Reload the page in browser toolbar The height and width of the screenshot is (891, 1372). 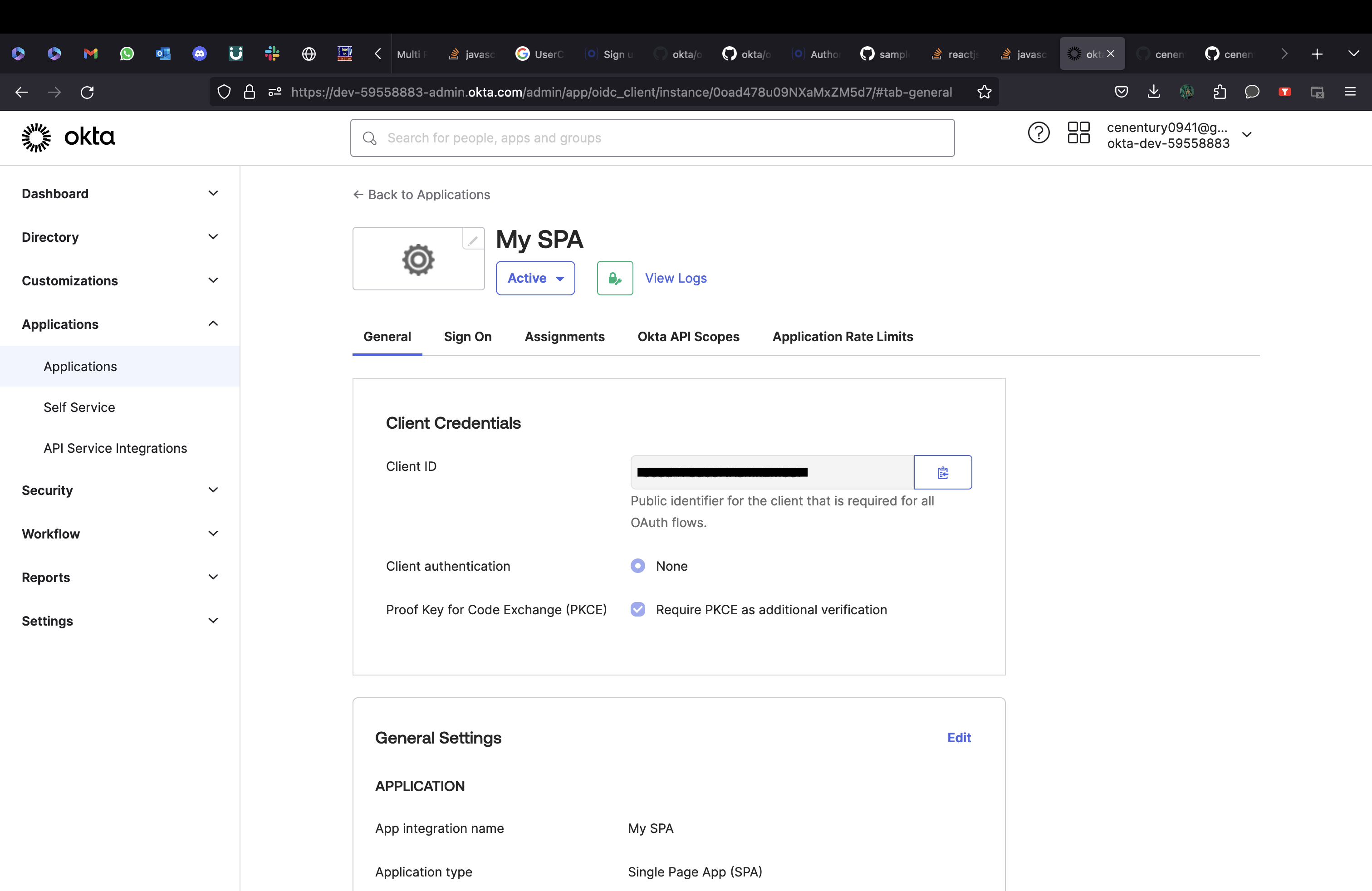point(87,92)
